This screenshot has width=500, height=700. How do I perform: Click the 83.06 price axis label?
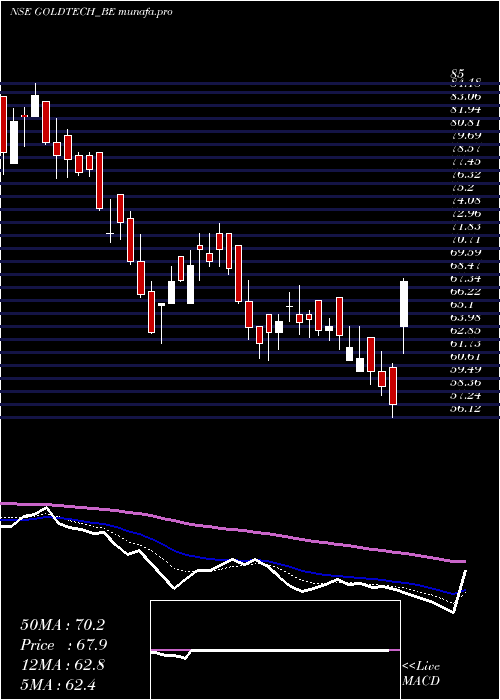[x=466, y=96]
